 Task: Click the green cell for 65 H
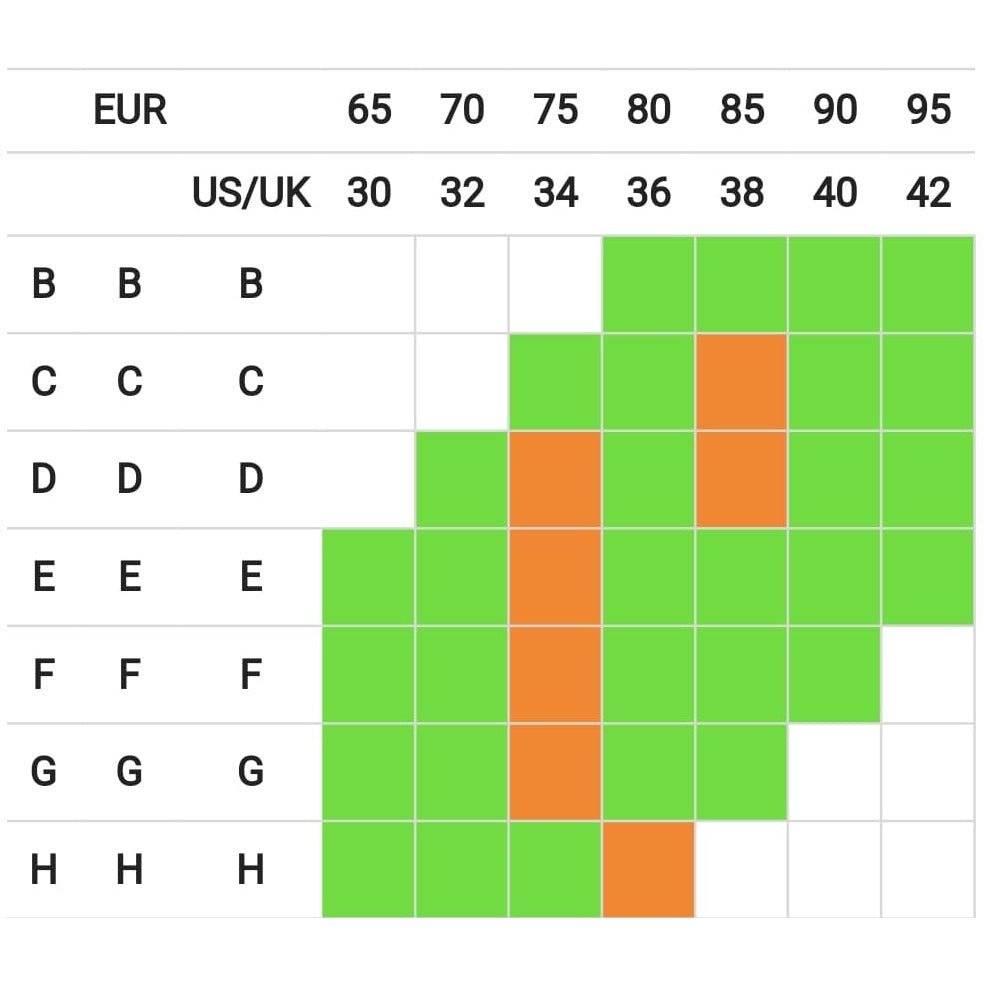click(368, 869)
